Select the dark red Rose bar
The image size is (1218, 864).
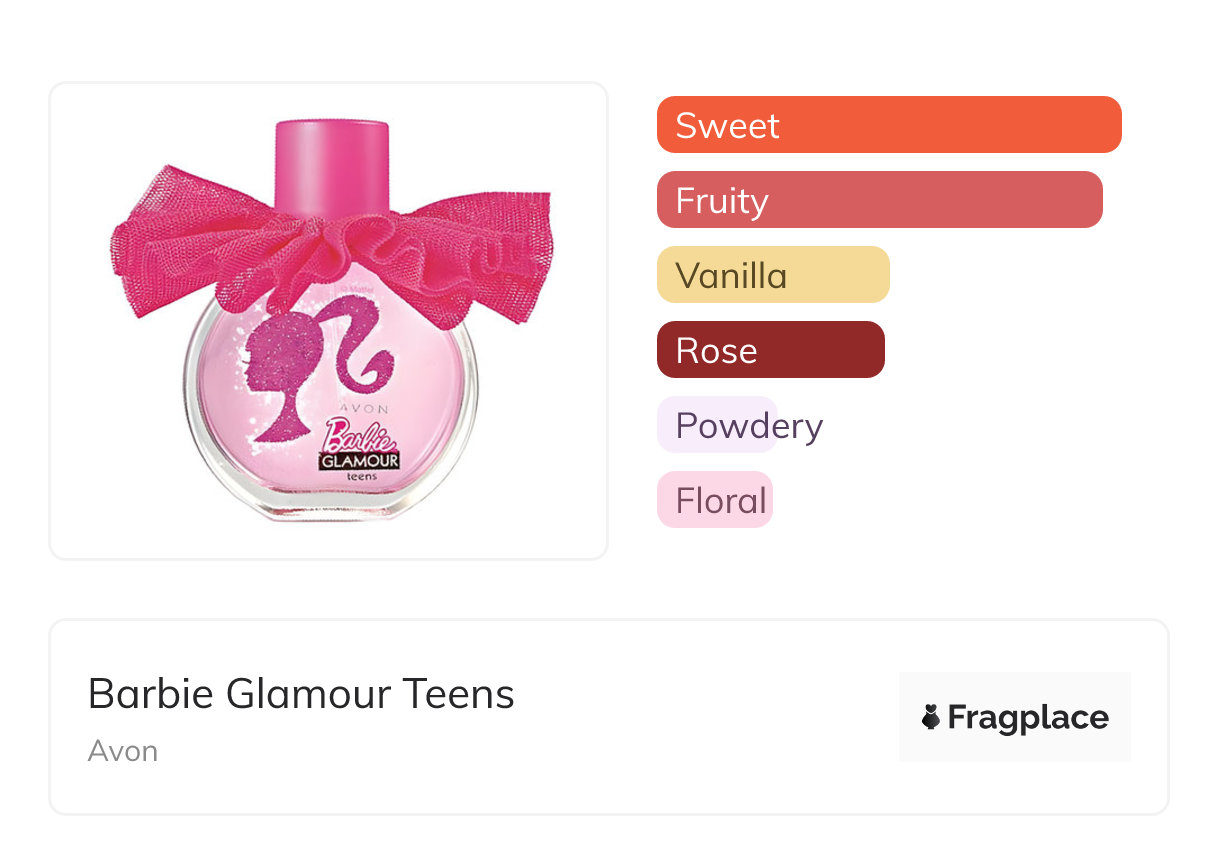coord(770,350)
